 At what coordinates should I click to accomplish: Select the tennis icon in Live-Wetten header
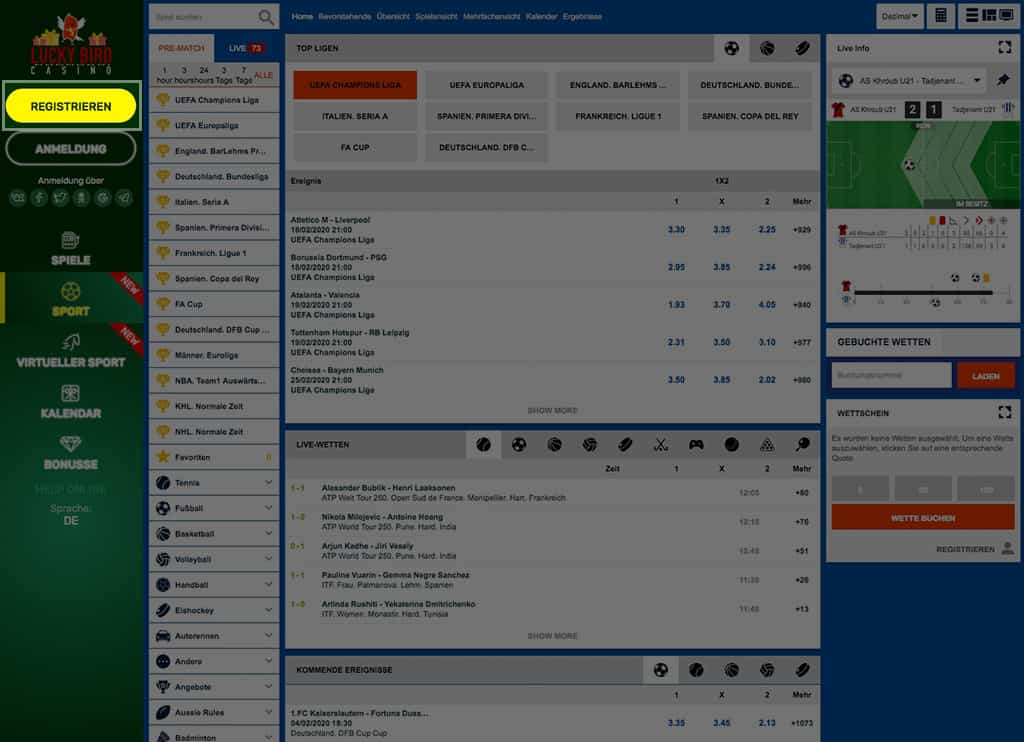(x=483, y=445)
